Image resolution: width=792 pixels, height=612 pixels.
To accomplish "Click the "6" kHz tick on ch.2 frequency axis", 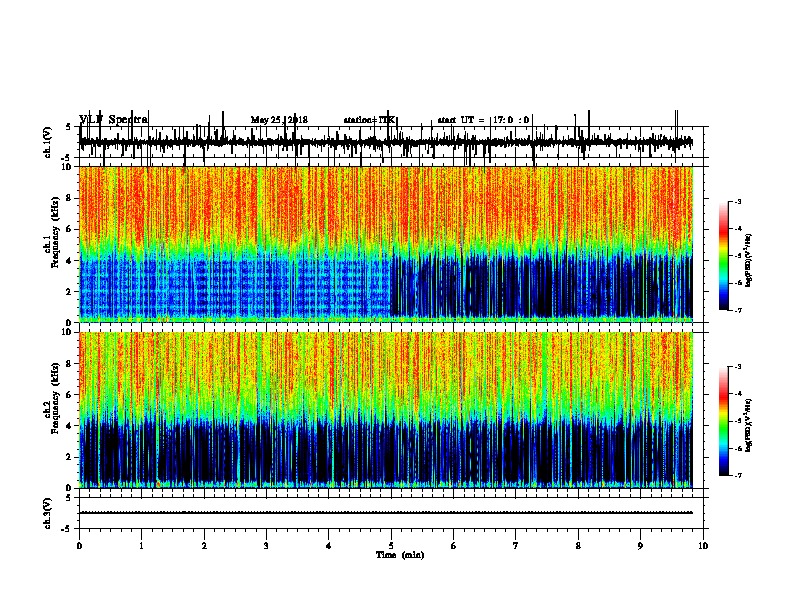I will pos(70,395).
